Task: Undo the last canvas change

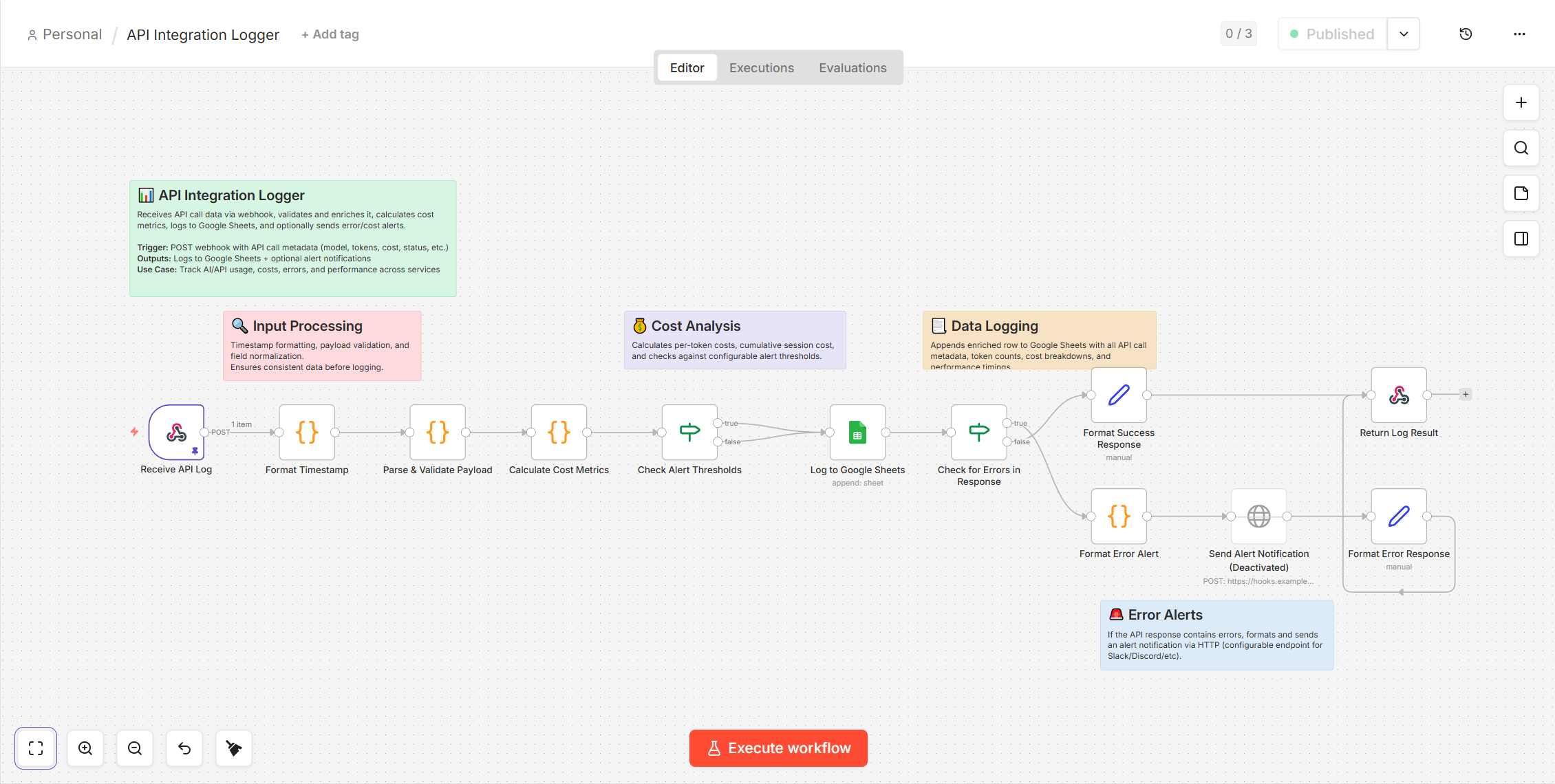Action: (x=184, y=748)
